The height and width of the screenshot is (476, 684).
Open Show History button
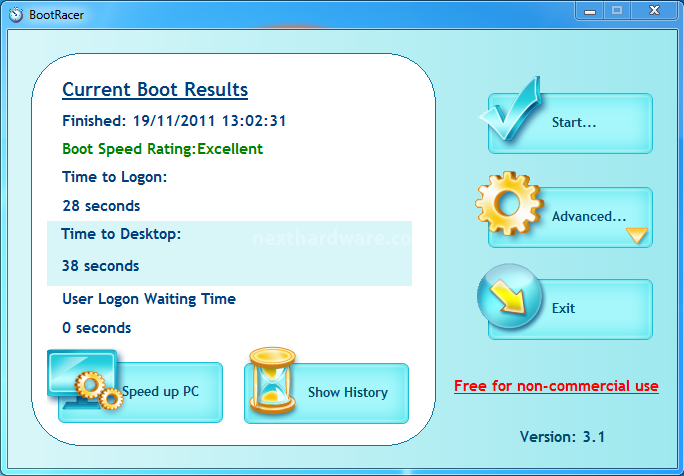[x=326, y=393]
